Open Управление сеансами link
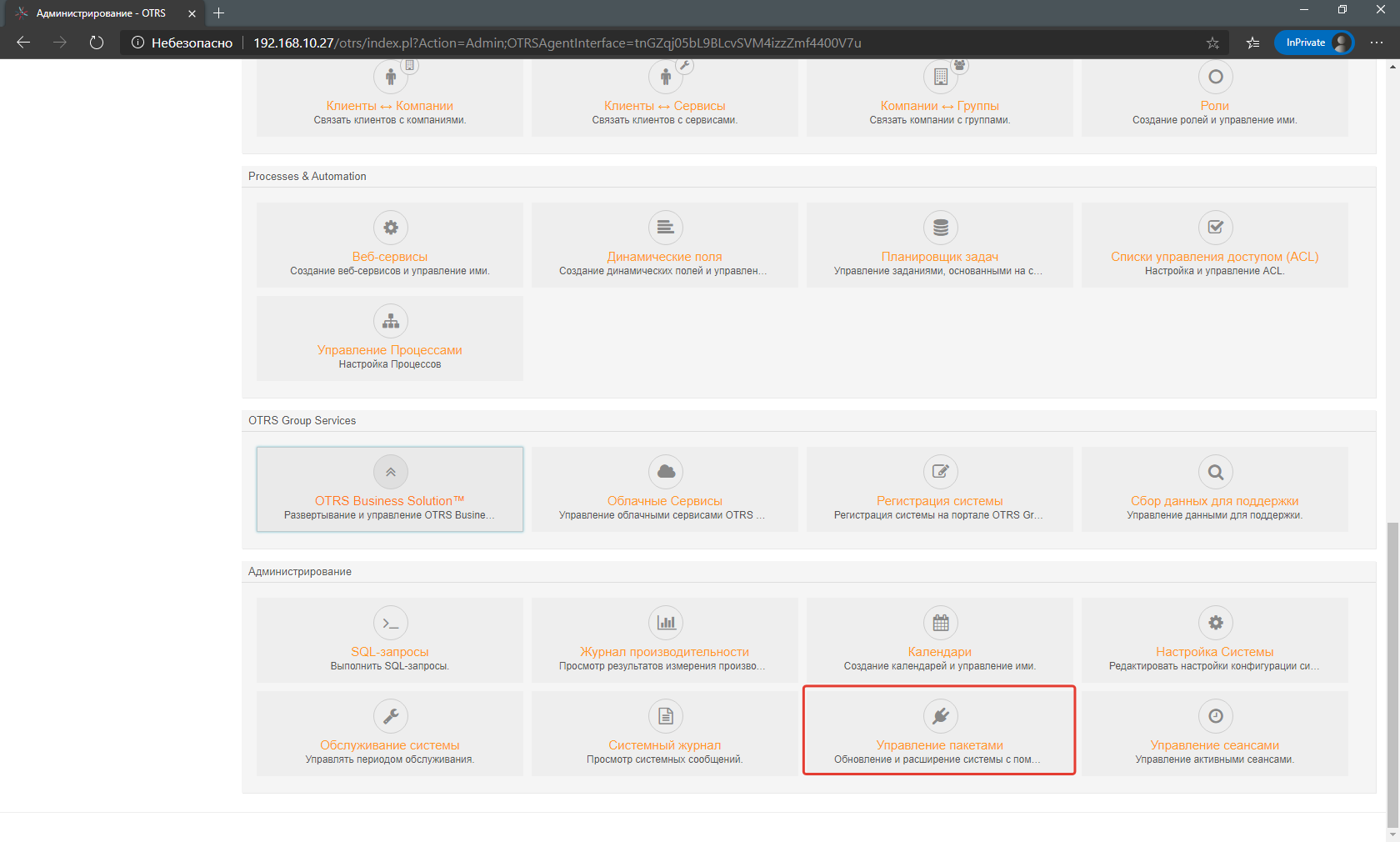This screenshot has width=1400, height=842. click(x=1215, y=745)
